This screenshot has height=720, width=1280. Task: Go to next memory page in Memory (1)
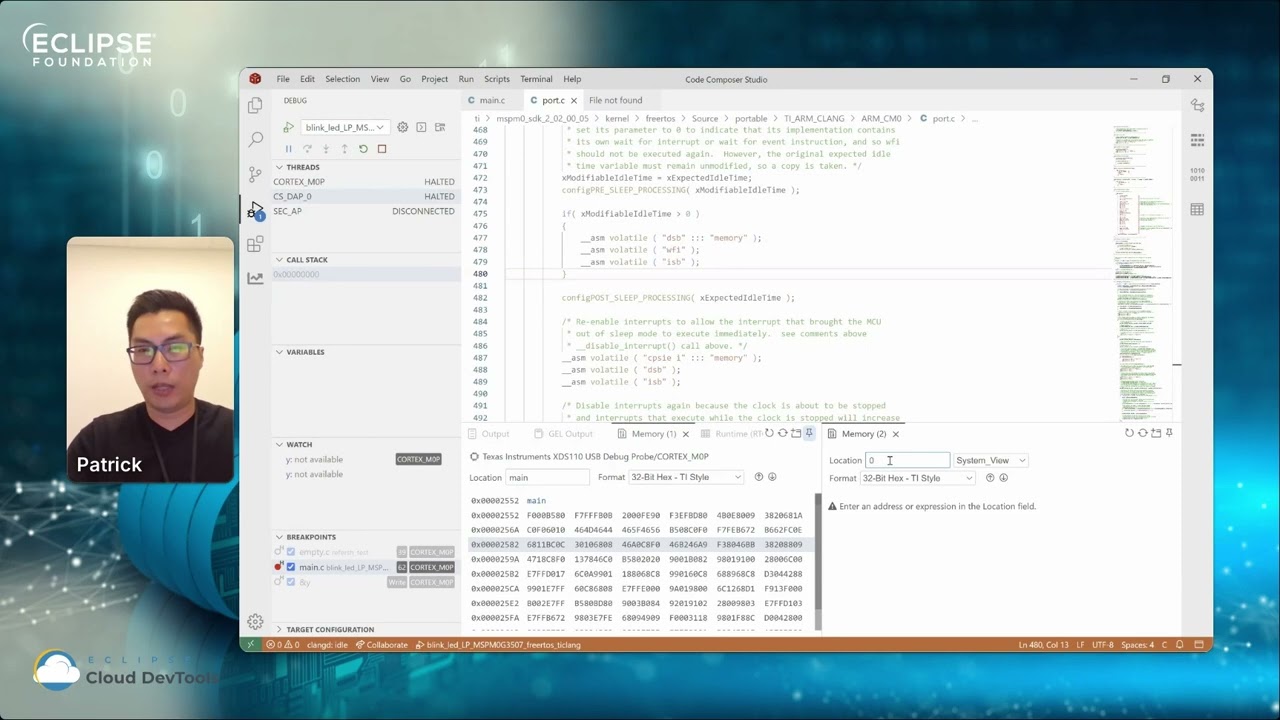click(x=771, y=477)
